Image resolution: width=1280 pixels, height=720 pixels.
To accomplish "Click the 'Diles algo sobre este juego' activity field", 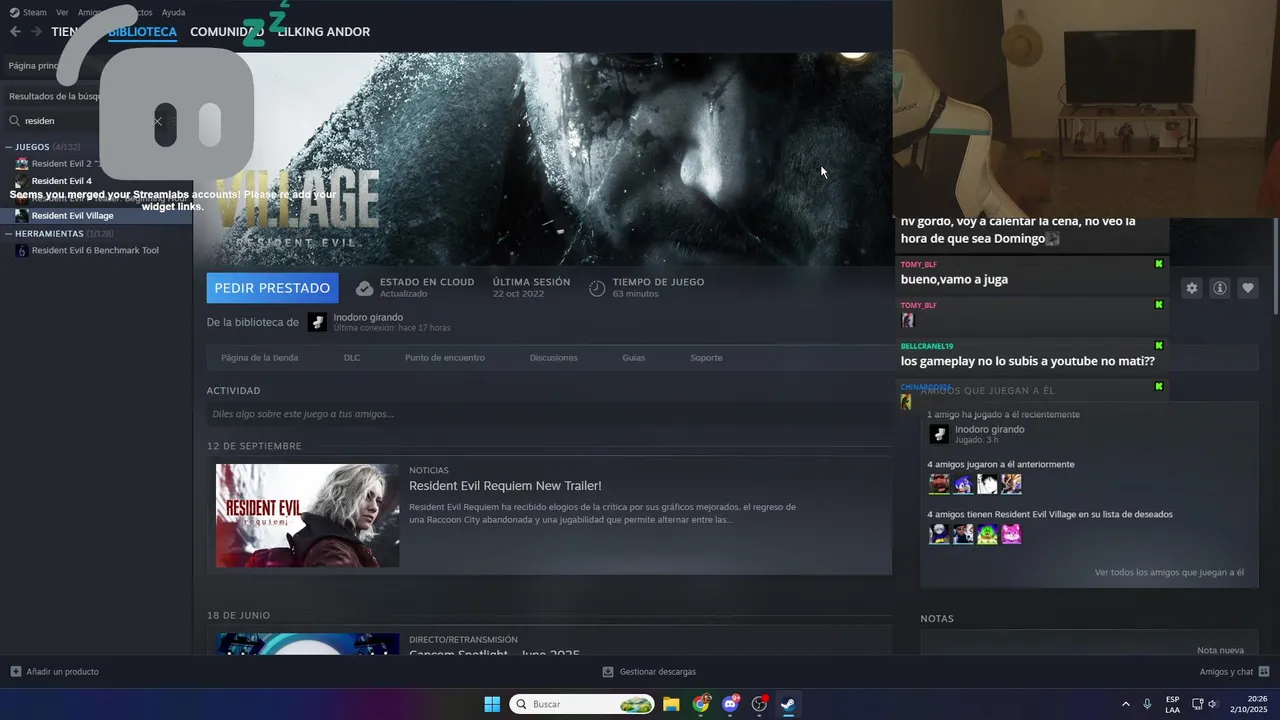I will [x=549, y=414].
